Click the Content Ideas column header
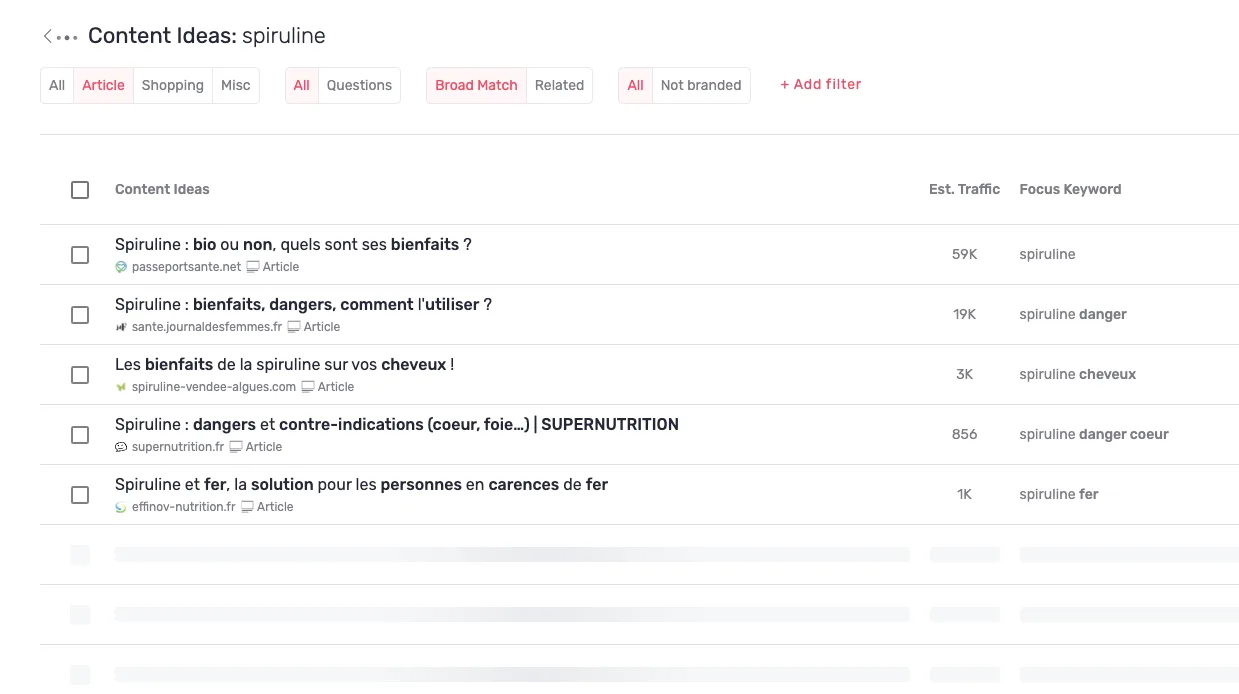The image size is (1239, 694). tap(162, 190)
